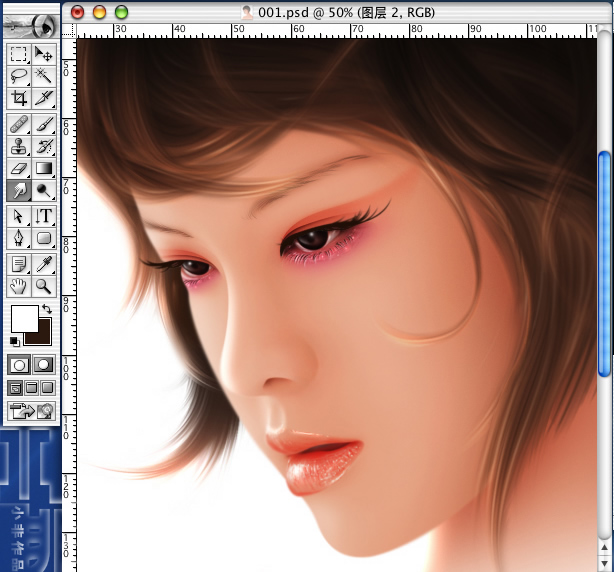Image resolution: width=614 pixels, height=572 pixels.
Task: Select the Healing Brush tool
Action: pos(18,125)
